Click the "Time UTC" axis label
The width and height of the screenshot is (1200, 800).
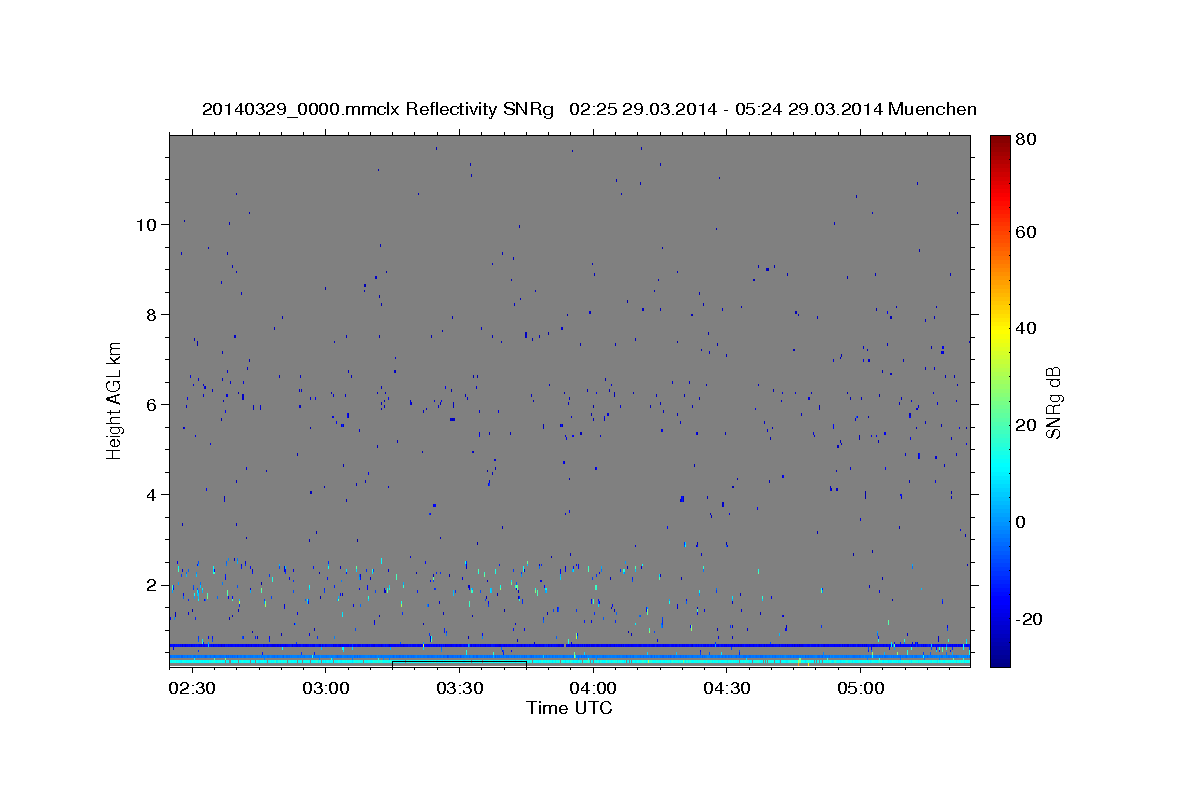(570, 708)
